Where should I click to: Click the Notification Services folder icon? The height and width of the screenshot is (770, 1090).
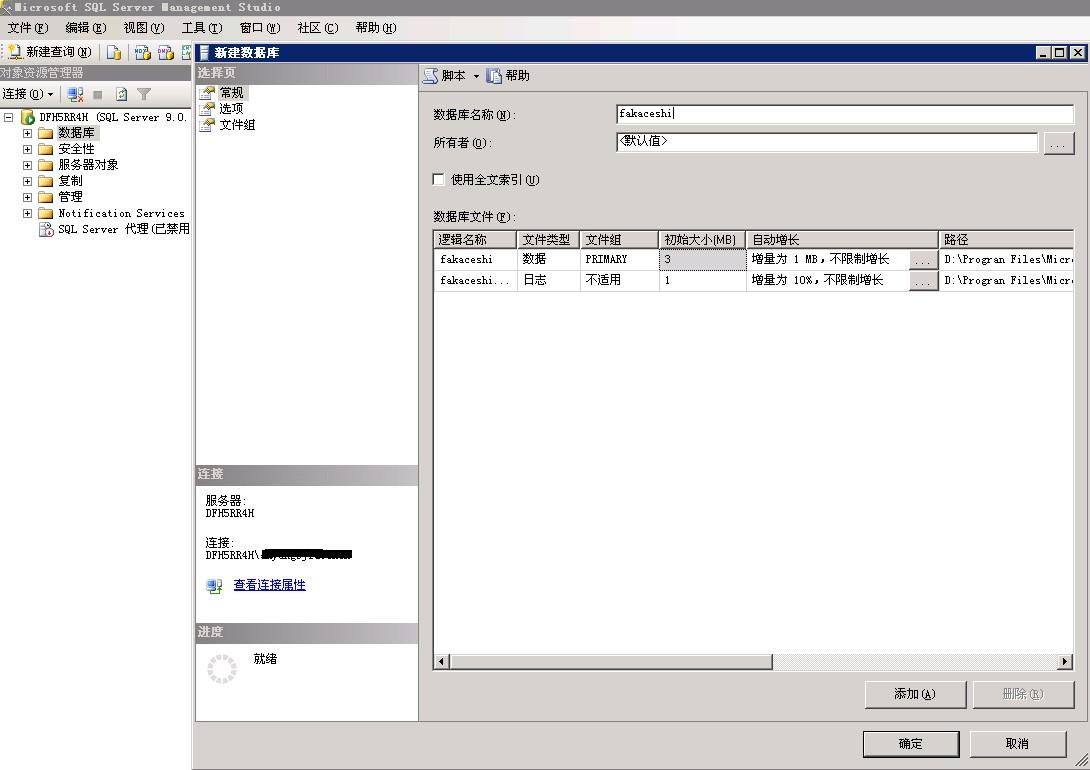point(46,213)
